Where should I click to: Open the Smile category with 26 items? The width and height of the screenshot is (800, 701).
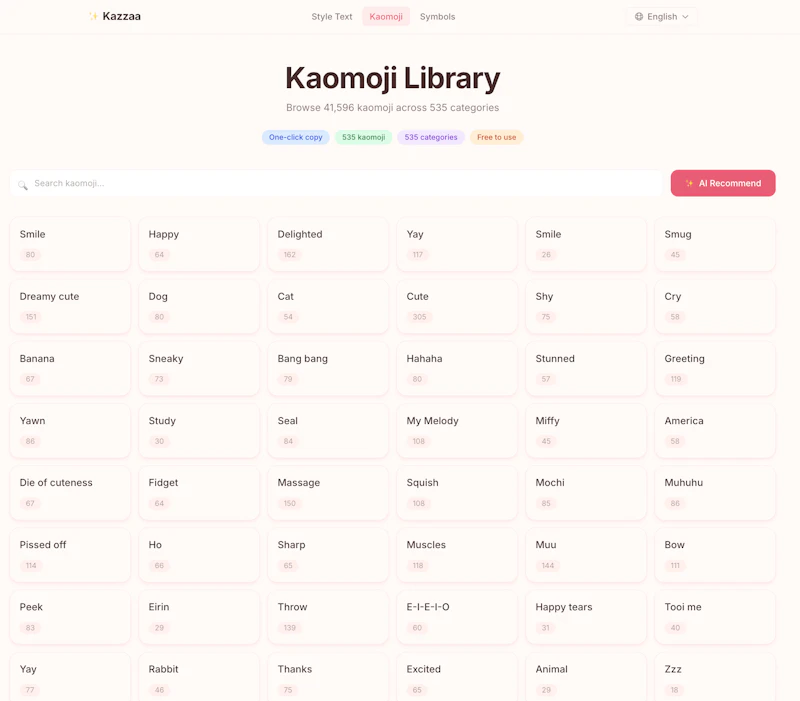[586, 244]
